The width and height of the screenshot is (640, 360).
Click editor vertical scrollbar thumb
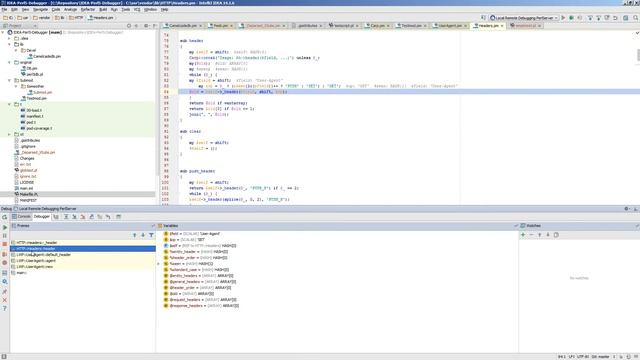tap(638, 55)
